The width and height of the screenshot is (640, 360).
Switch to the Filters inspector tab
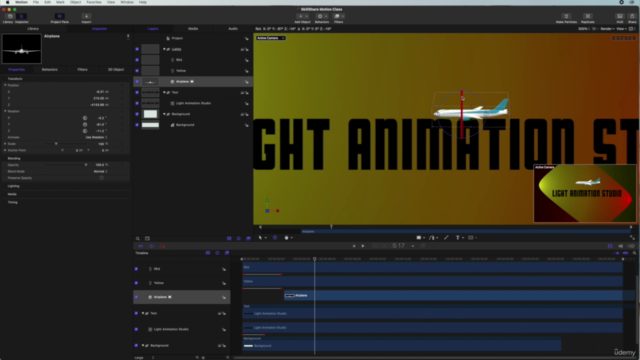[x=82, y=70]
